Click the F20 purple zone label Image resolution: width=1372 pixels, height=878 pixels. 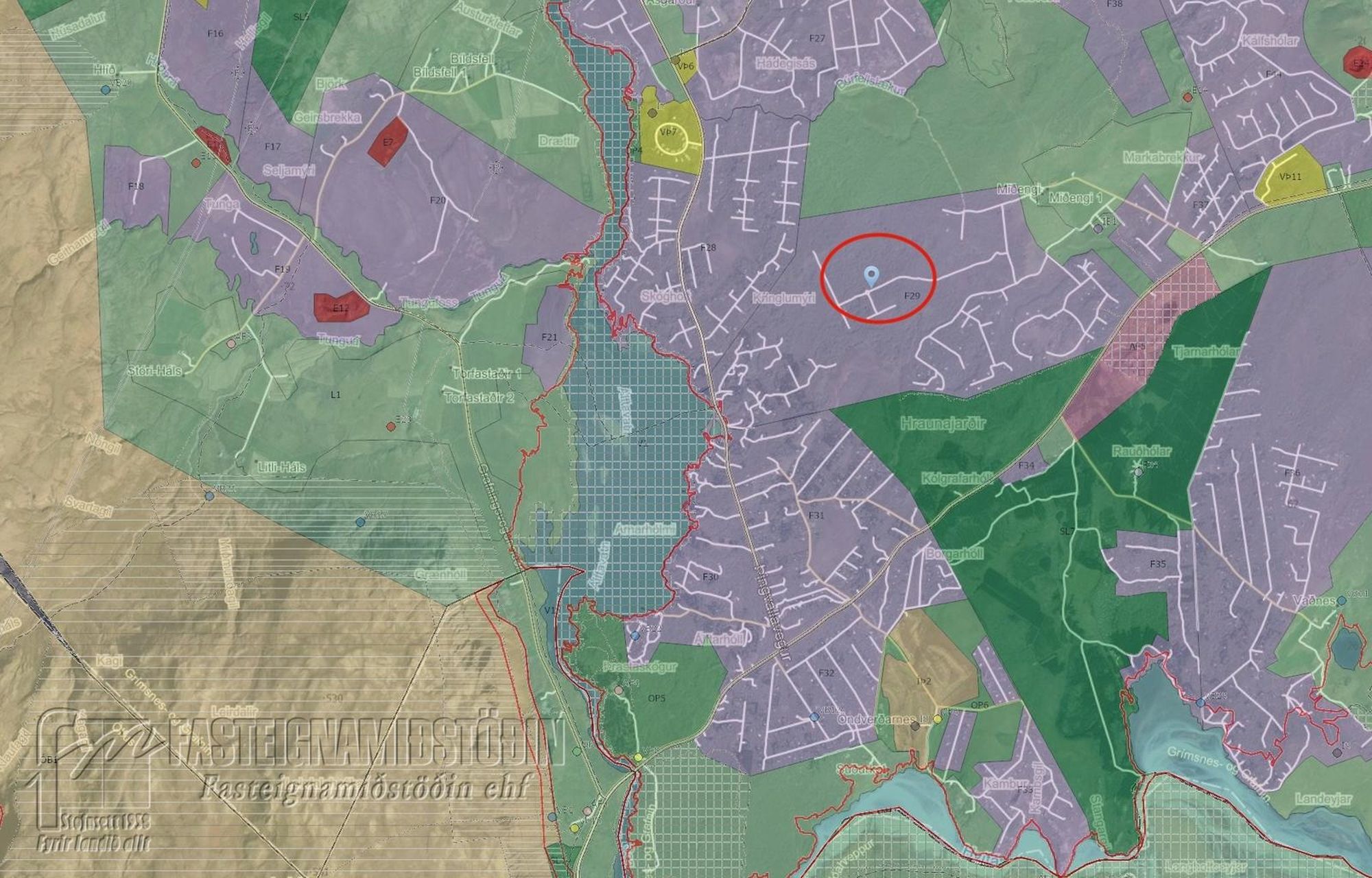[438, 200]
